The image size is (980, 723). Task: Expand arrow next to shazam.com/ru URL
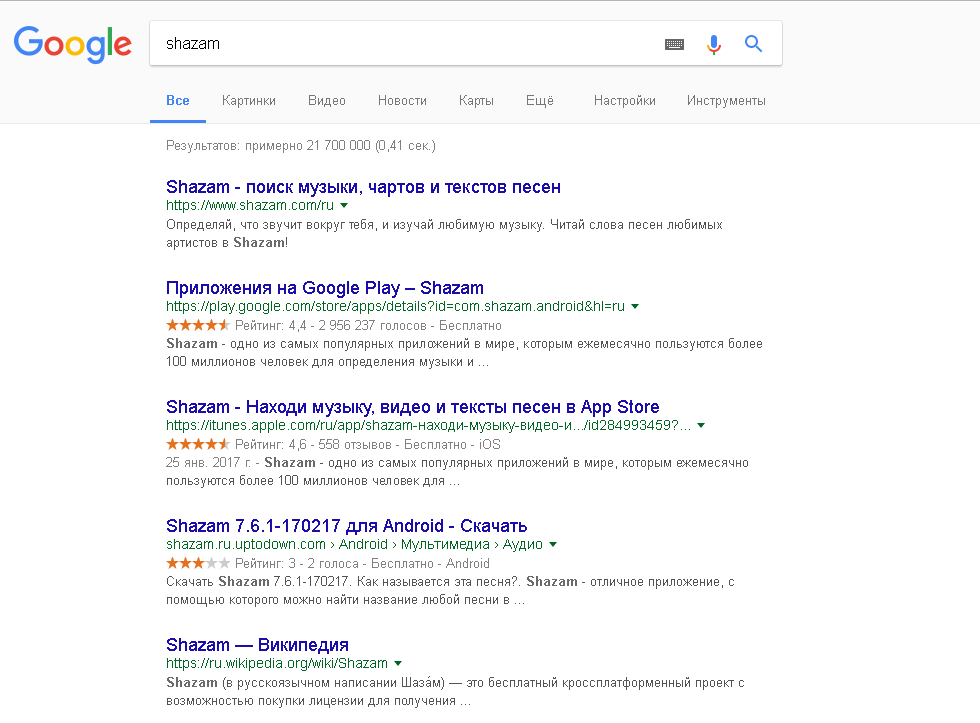tap(344, 206)
